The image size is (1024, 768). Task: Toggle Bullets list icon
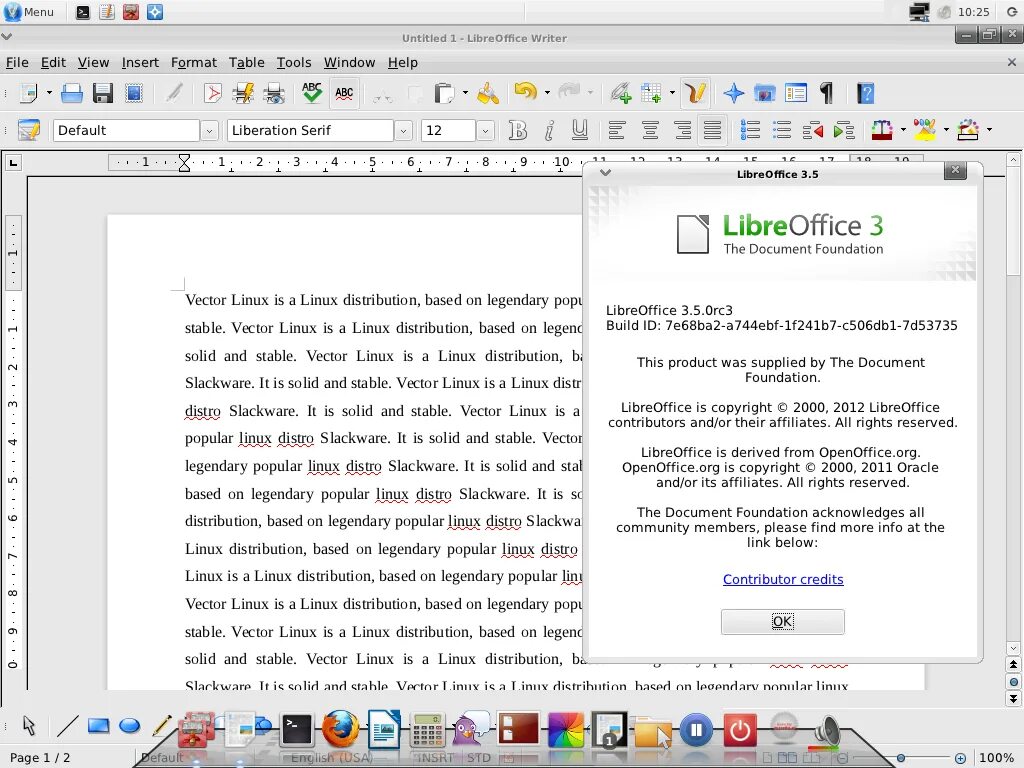click(x=781, y=130)
